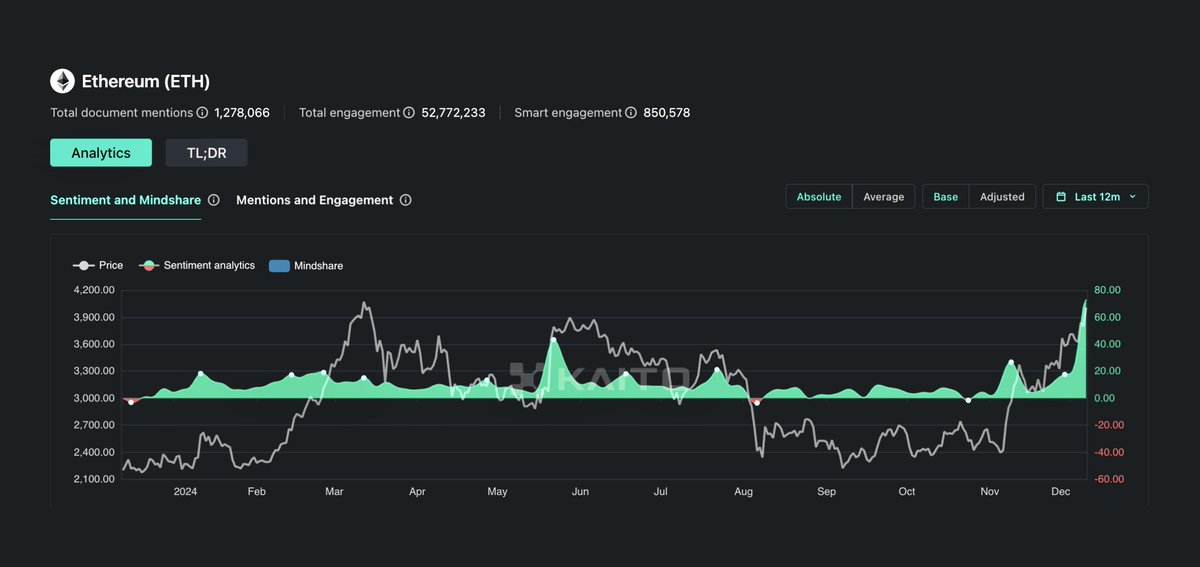Click the calendar icon beside Last 12m
This screenshot has width=1200, height=567.
[x=1060, y=197]
